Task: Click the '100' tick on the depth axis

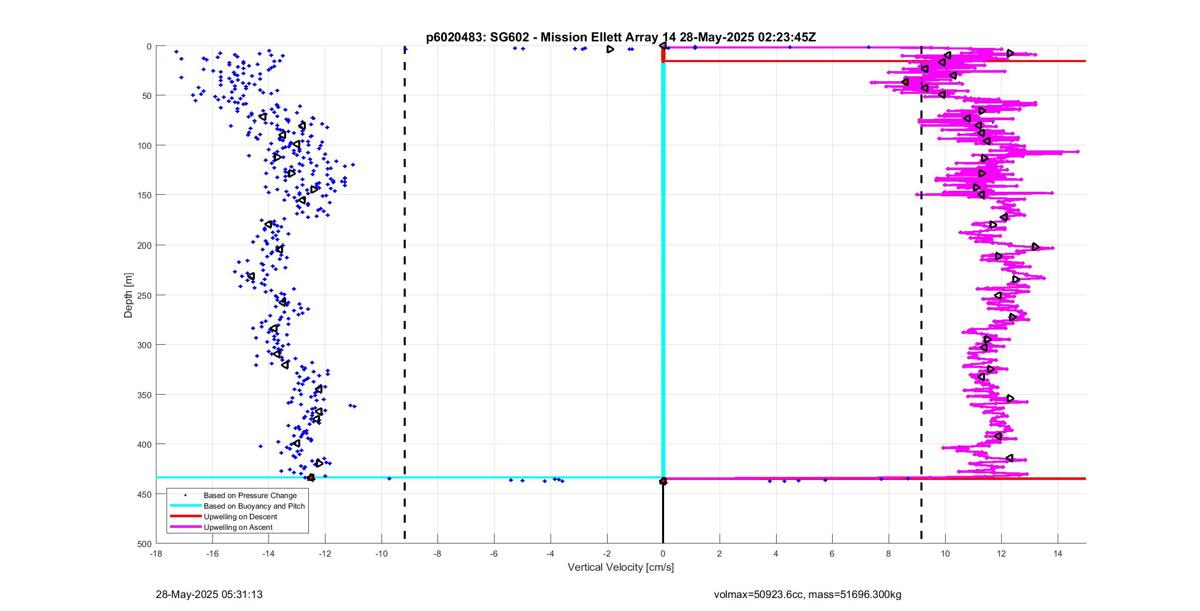Action: (x=143, y=146)
